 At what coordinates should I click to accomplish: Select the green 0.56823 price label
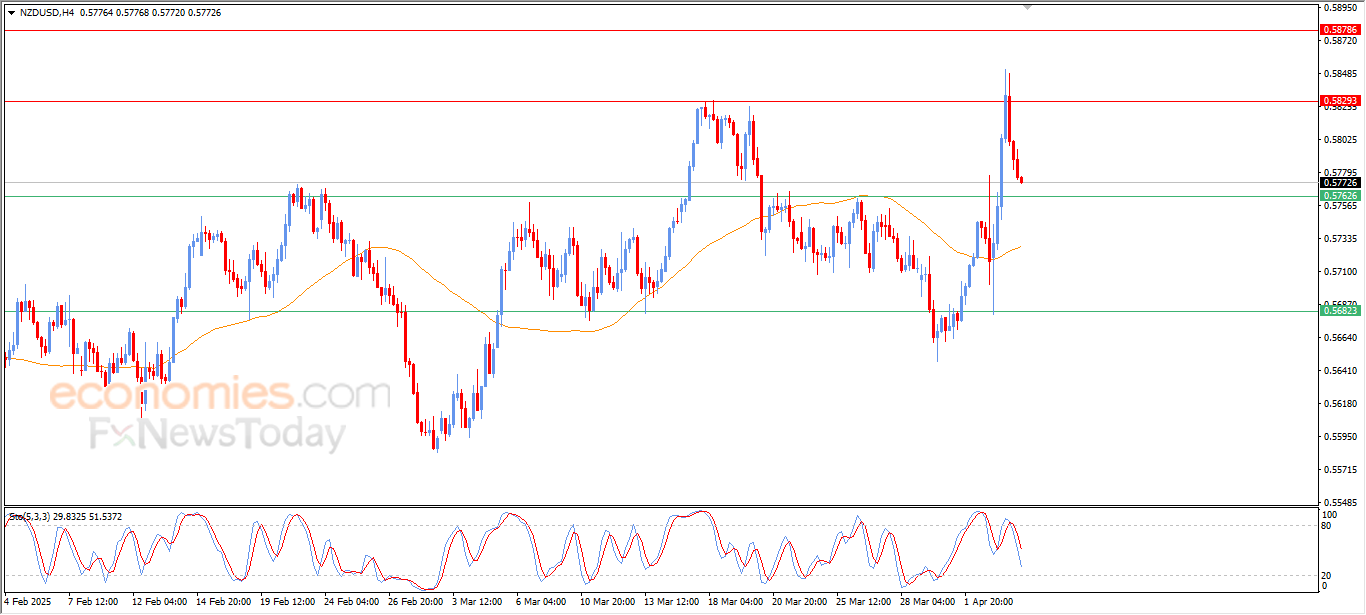pos(1340,311)
